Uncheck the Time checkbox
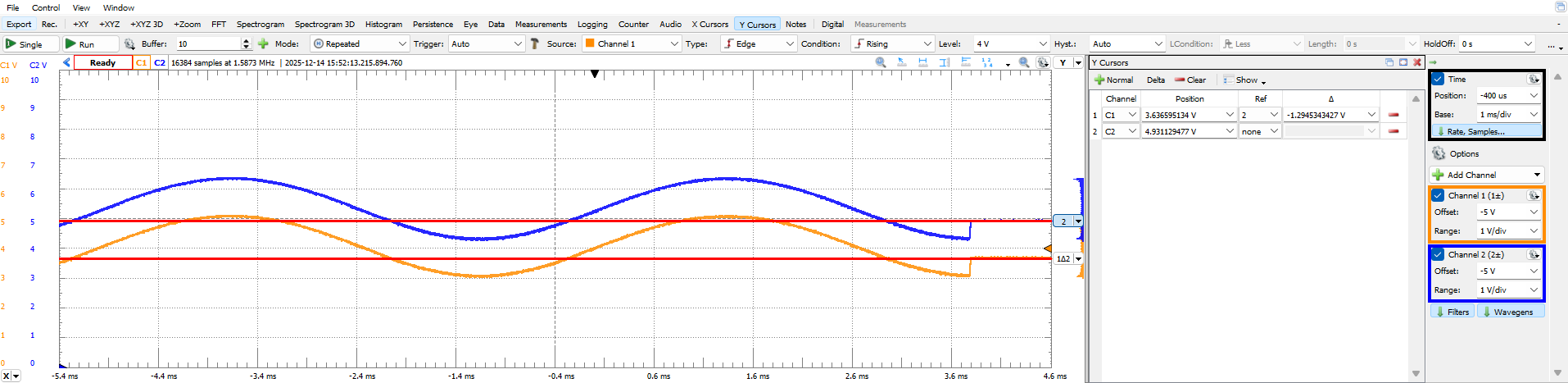This screenshot has height=383, width=1568. point(1438,80)
